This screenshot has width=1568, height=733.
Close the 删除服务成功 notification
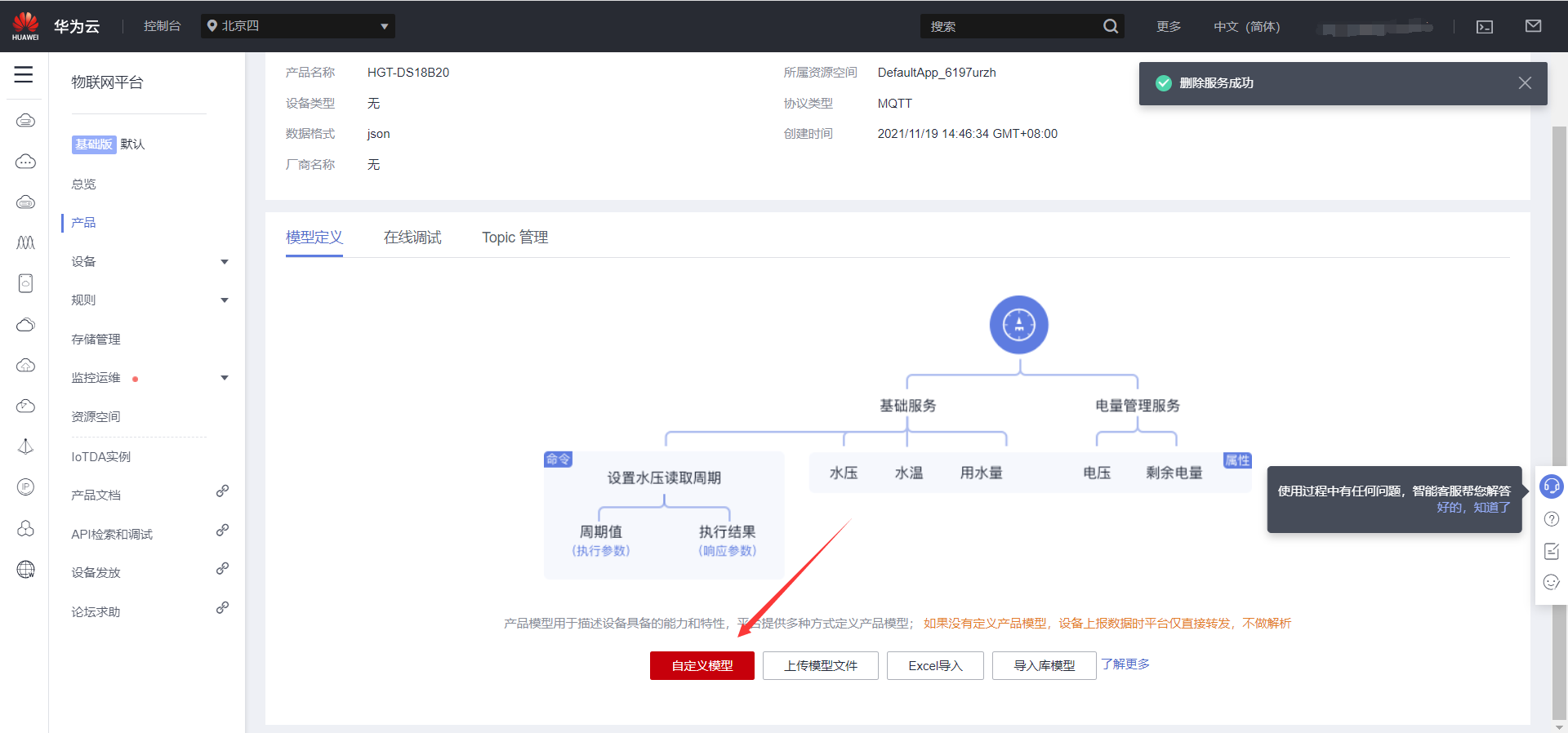1525,83
